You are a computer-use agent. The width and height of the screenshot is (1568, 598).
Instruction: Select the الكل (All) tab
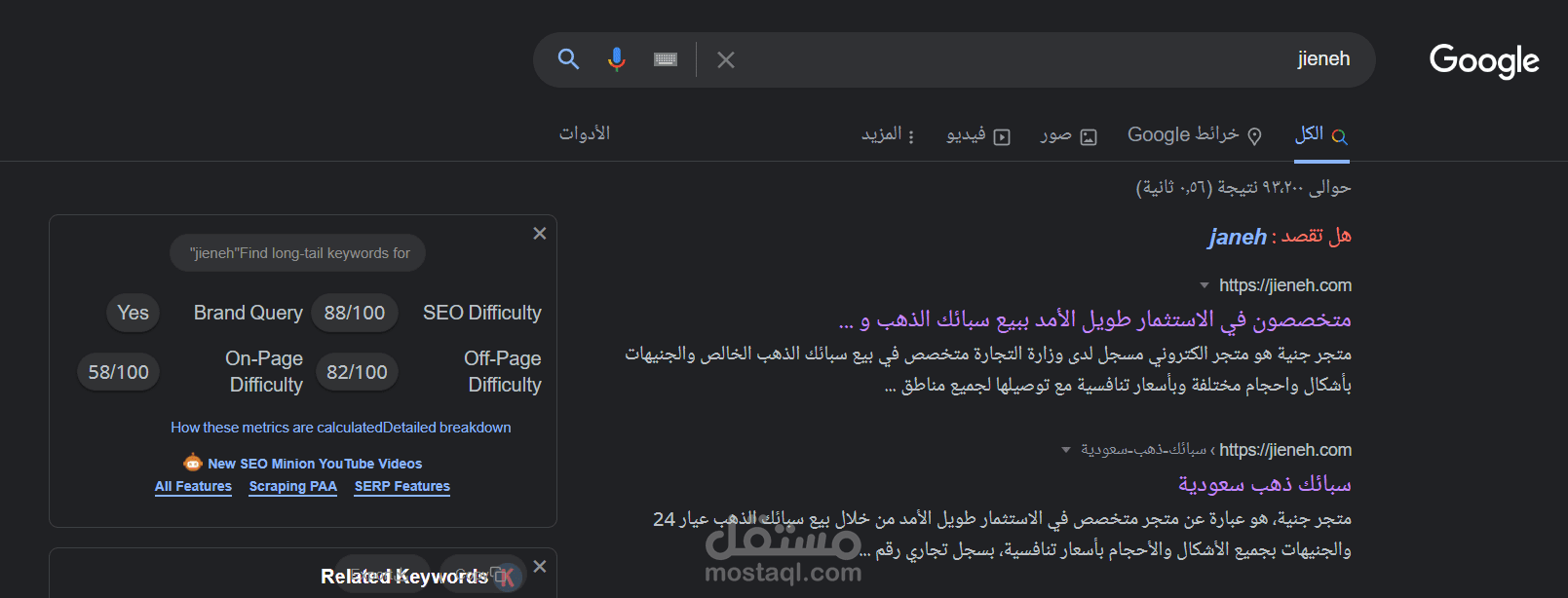[1321, 134]
